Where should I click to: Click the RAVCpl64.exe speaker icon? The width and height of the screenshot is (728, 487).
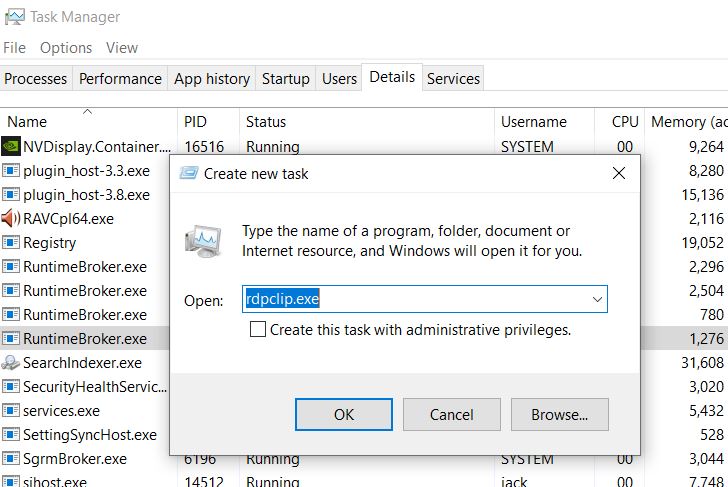point(11,218)
